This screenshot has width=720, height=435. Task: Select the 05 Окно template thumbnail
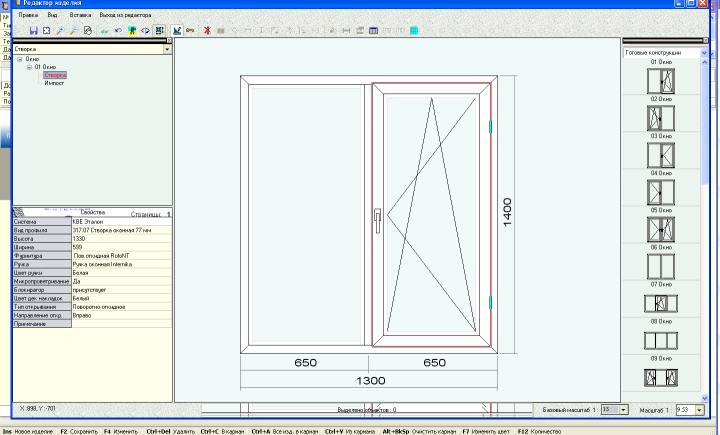(661, 229)
